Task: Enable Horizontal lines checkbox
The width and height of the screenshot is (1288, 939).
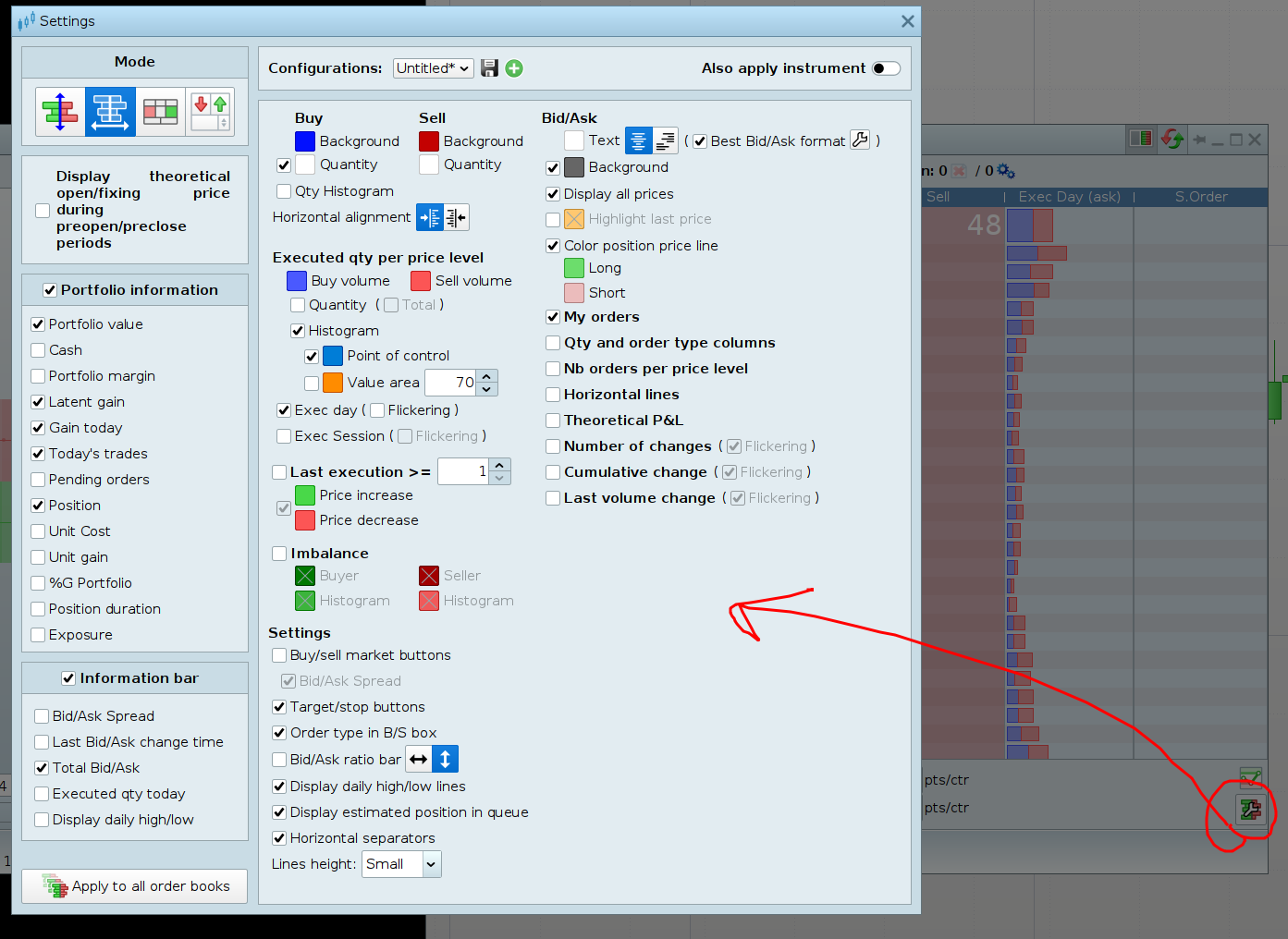Action: click(x=553, y=395)
